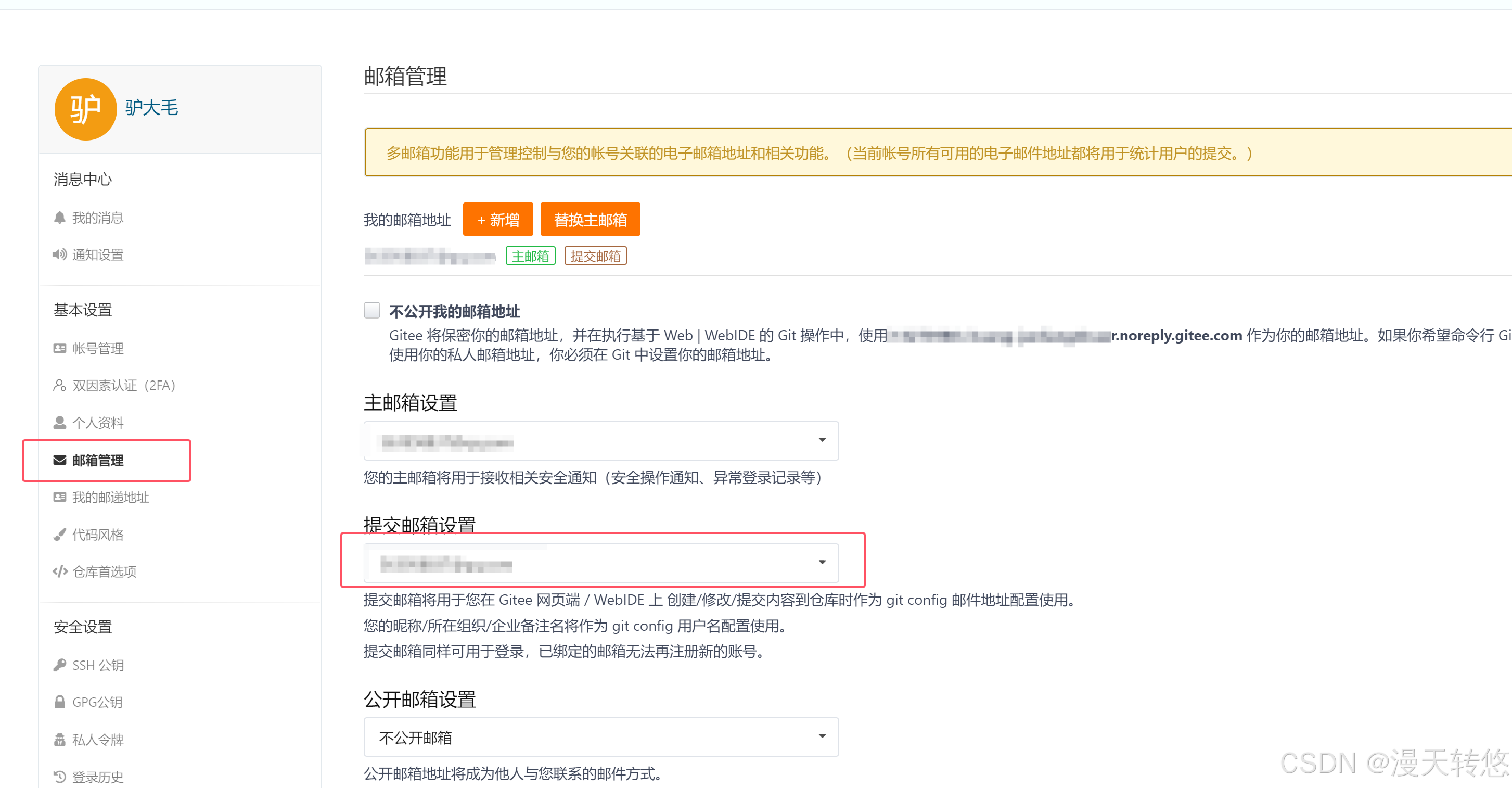The image size is (1512, 788).
Task: Open the 不公开邮箱 dropdown
Action: coord(600,738)
